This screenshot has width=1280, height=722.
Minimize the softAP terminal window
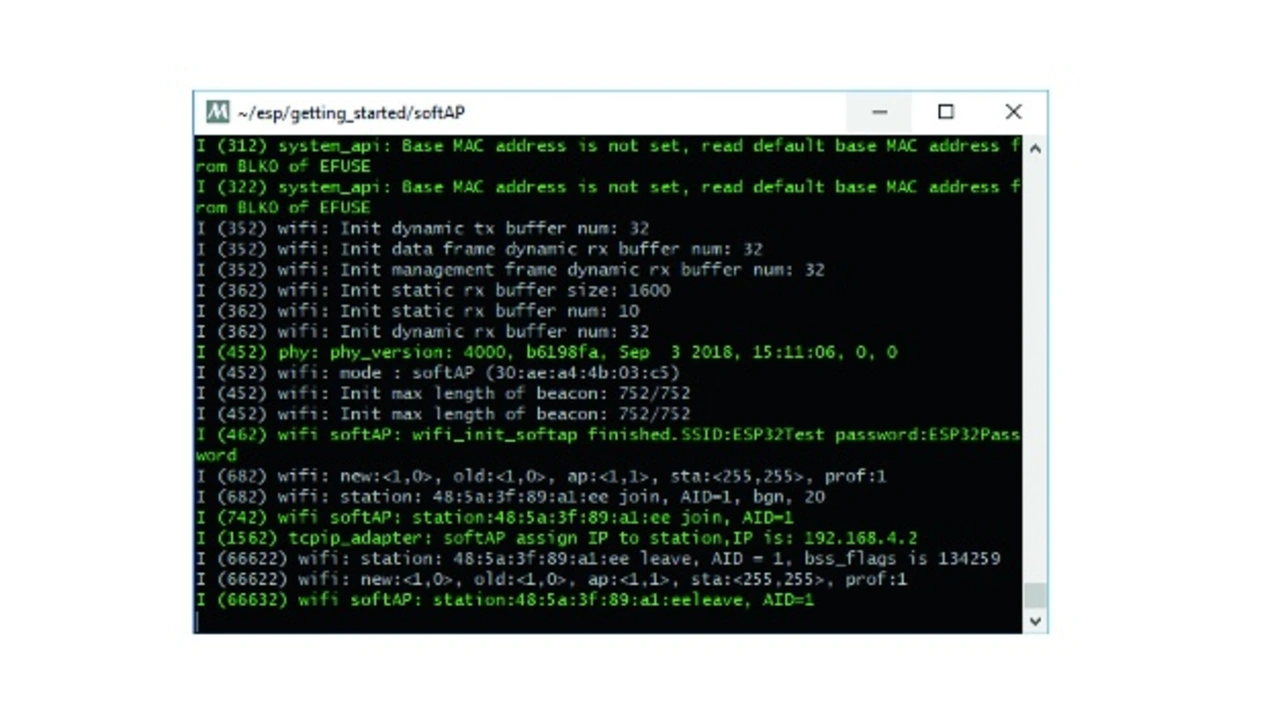[879, 112]
